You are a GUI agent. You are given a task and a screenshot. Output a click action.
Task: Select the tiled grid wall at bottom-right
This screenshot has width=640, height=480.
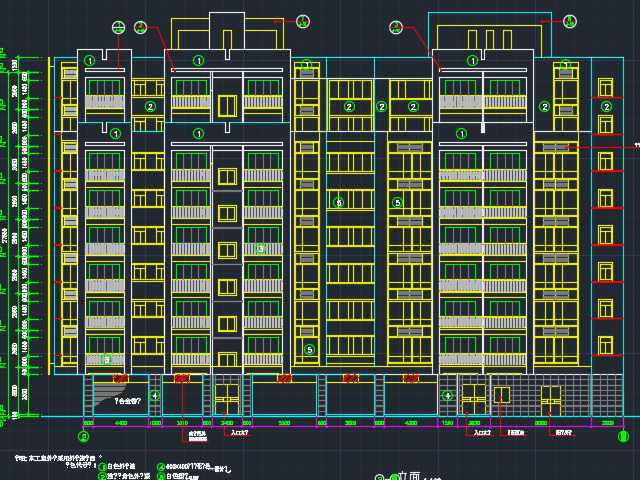(x=609, y=393)
